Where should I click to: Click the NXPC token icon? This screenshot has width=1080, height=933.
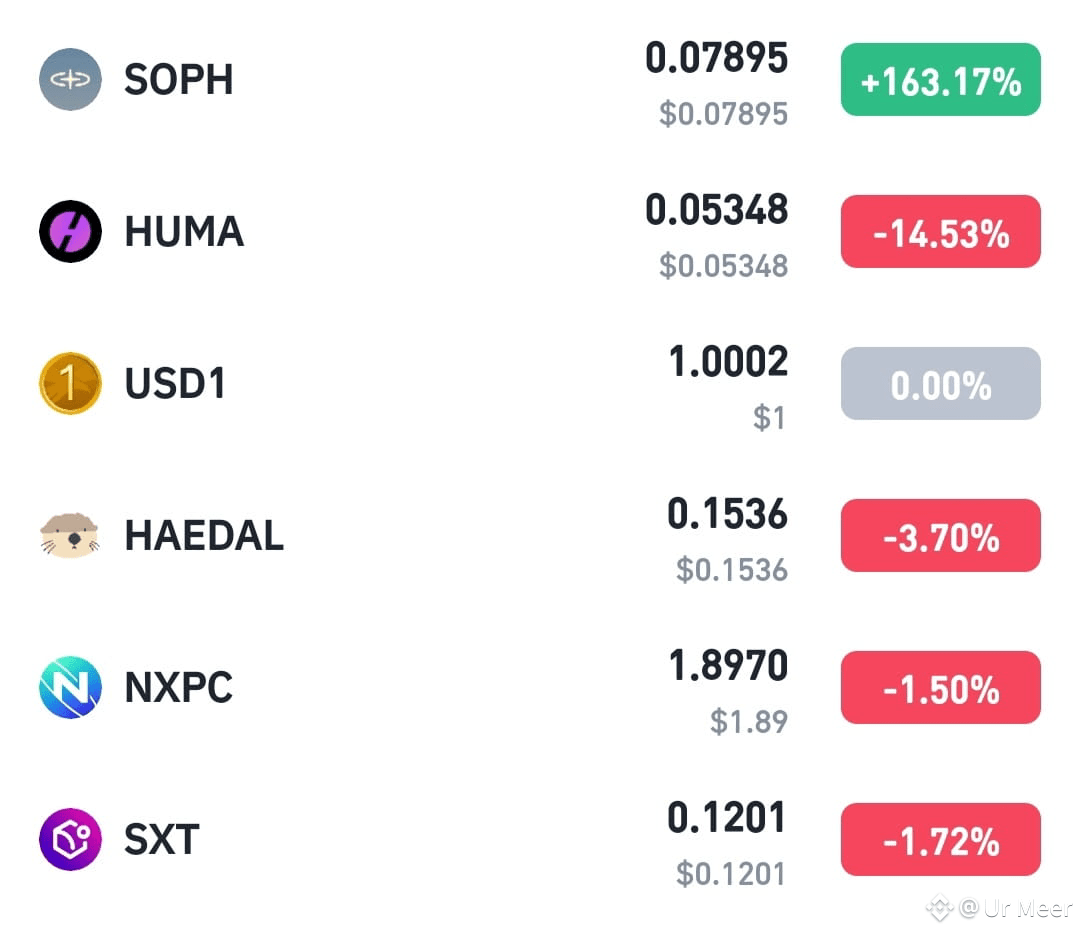(70, 687)
